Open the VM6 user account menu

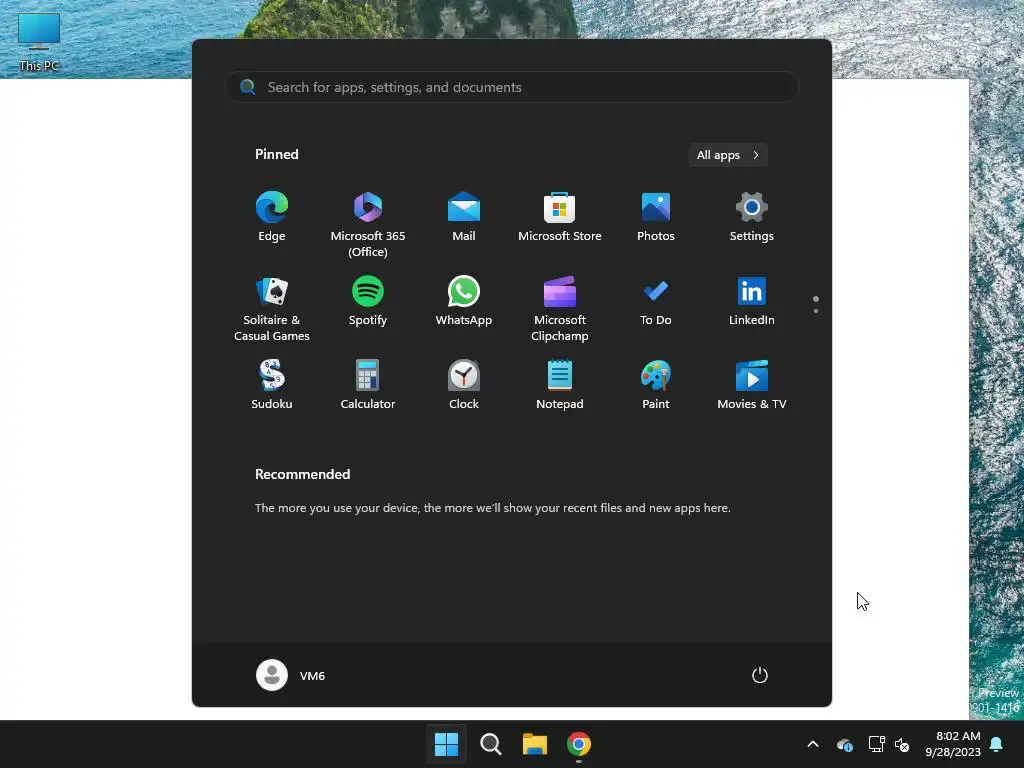coord(291,675)
